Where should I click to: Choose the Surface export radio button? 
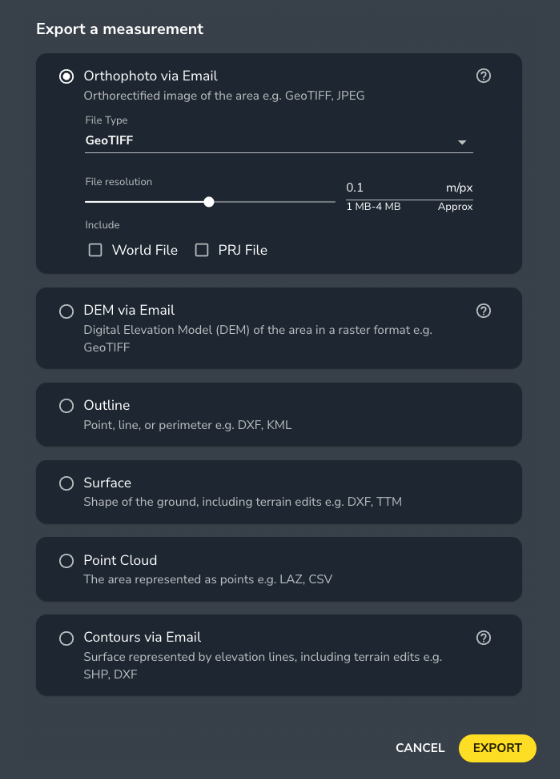tap(66, 483)
